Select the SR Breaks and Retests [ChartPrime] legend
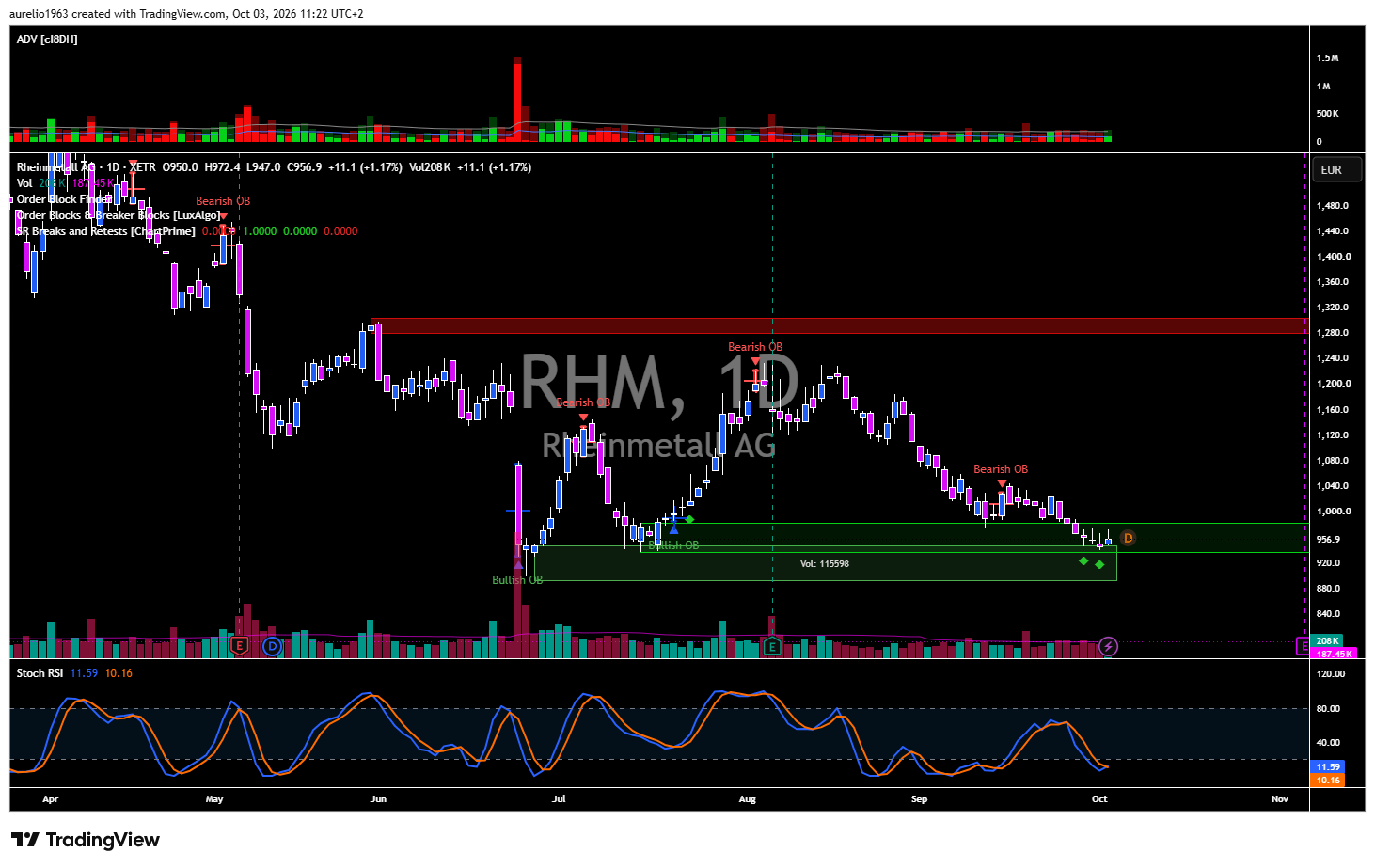The width and height of the screenshot is (1375, 868). tap(105, 231)
